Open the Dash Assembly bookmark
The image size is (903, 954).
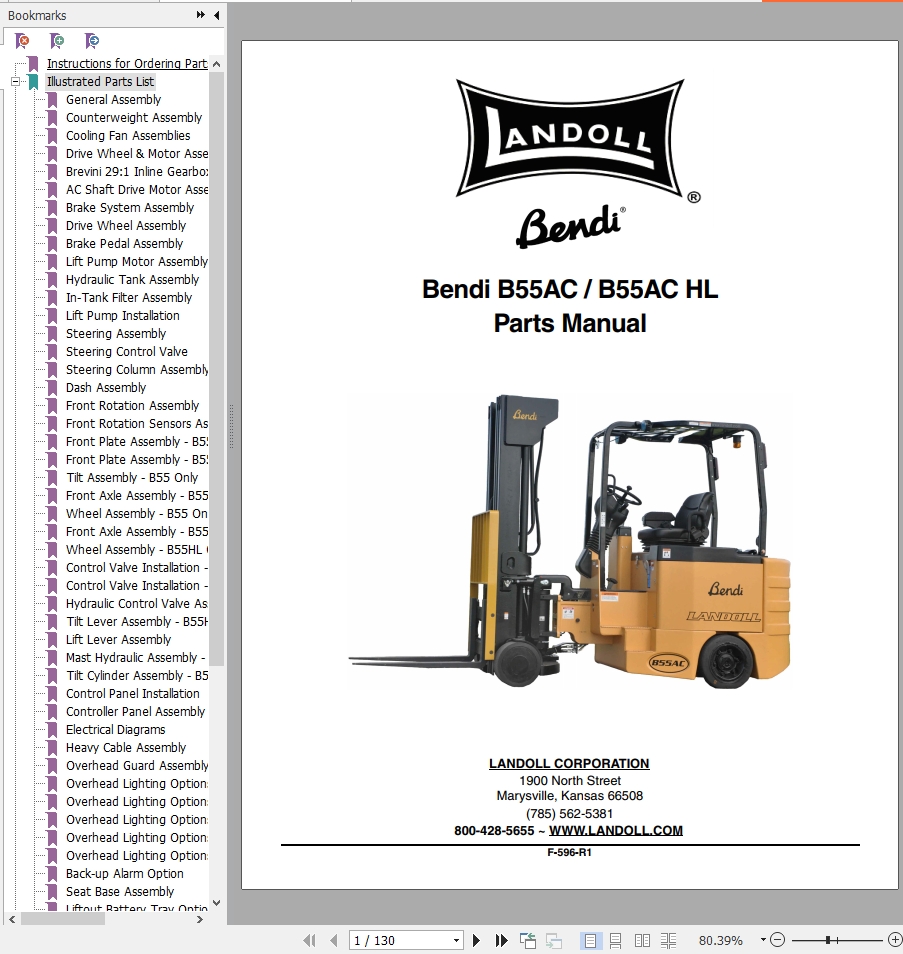pyautogui.click(x=106, y=388)
